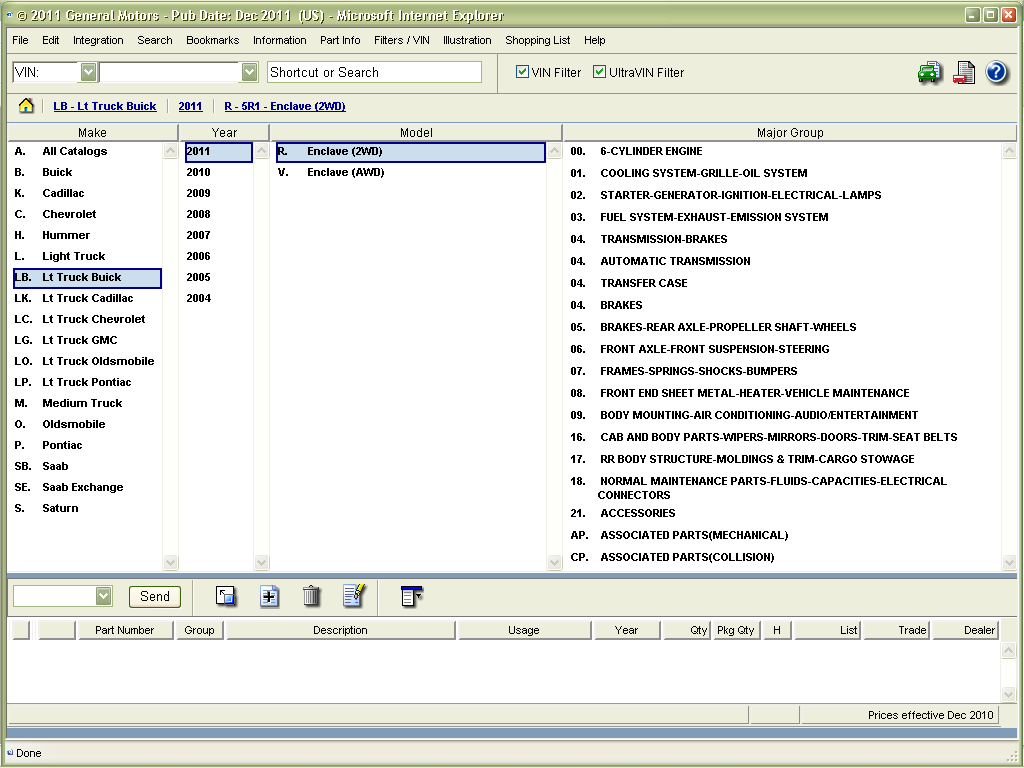Follow the 2011 breadcrumb link
Screen dimensions: 1024x768
(190, 106)
